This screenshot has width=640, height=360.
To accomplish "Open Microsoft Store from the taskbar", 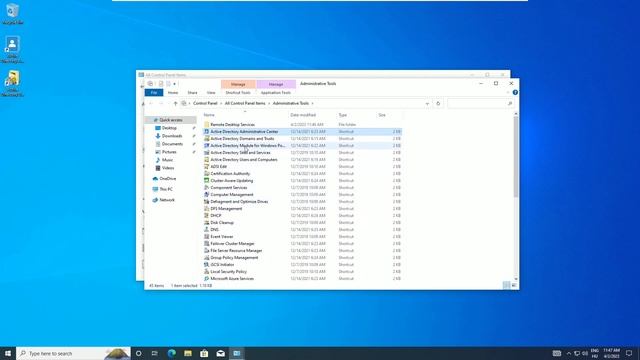I will click(204, 353).
